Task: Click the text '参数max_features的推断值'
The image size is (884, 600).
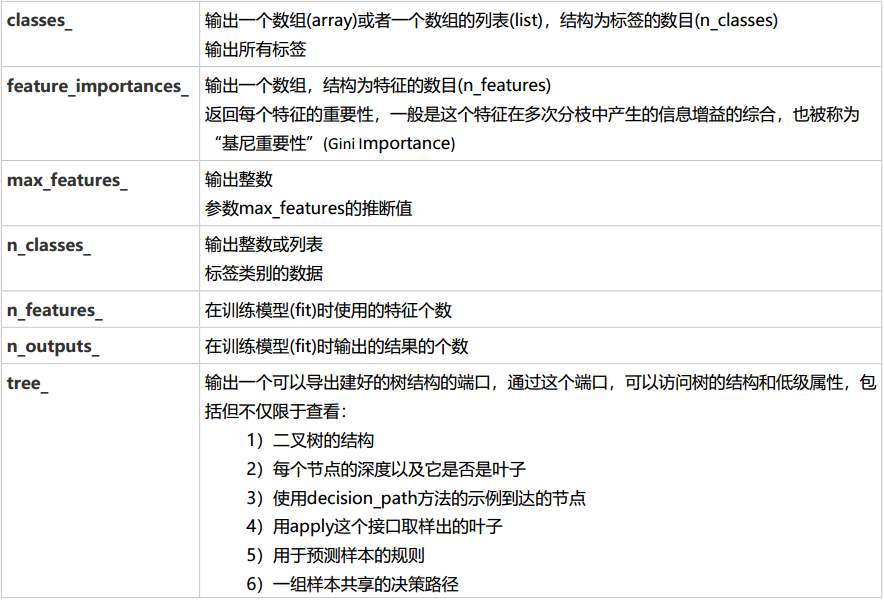Action: click(308, 208)
